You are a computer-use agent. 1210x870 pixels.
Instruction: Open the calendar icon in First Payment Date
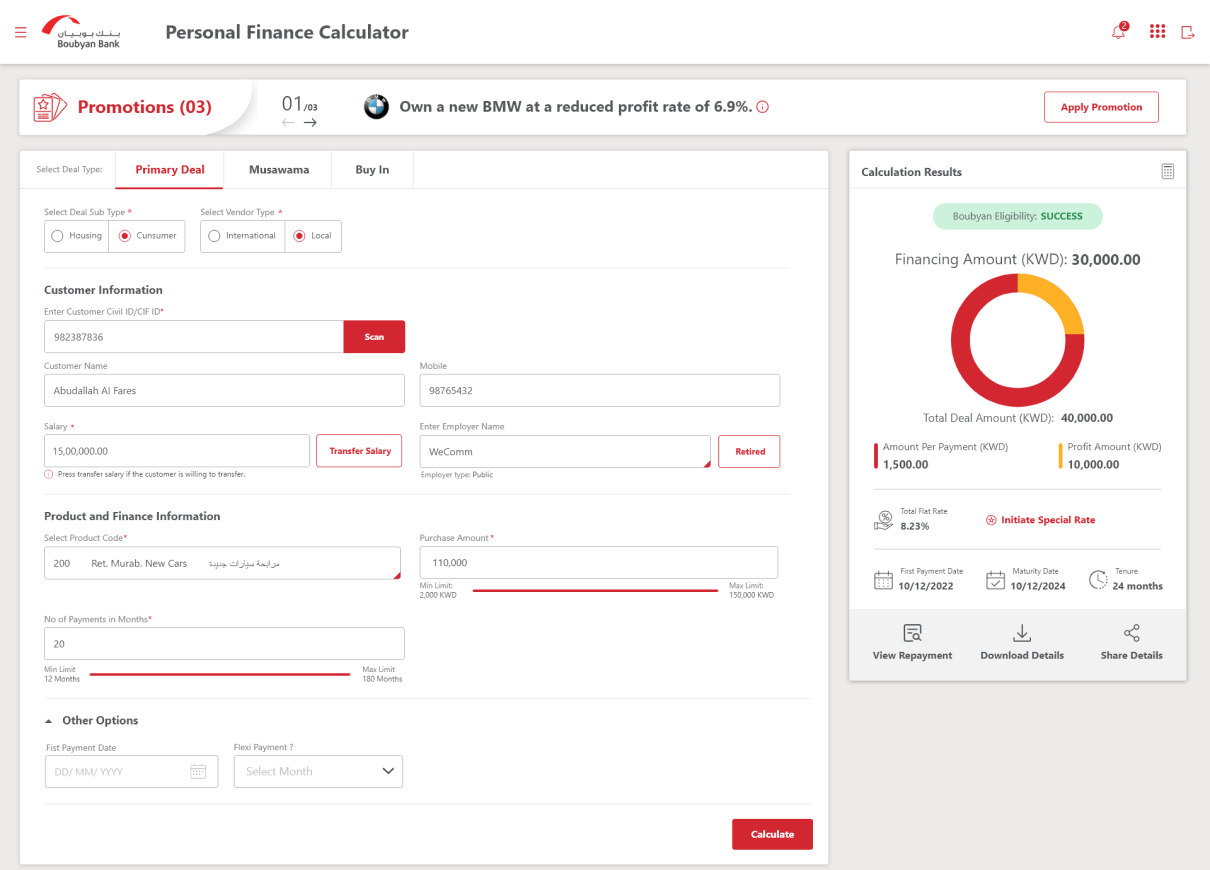tap(198, 771)
